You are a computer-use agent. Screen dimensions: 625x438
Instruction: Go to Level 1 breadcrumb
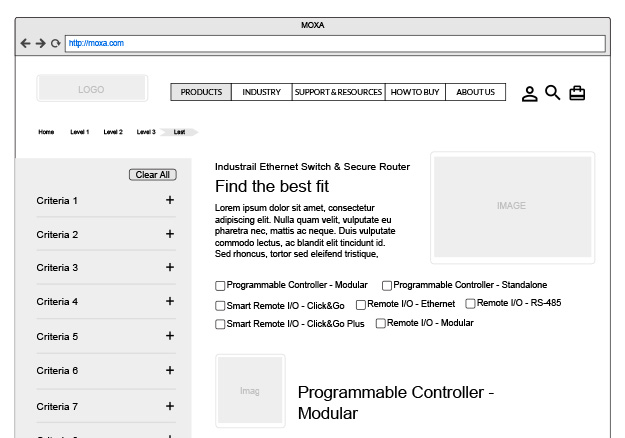[x=80, y=132]
